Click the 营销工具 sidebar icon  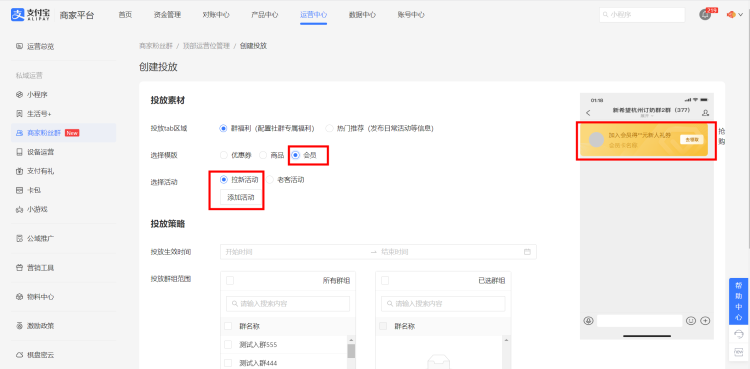(x=19, y=268)
